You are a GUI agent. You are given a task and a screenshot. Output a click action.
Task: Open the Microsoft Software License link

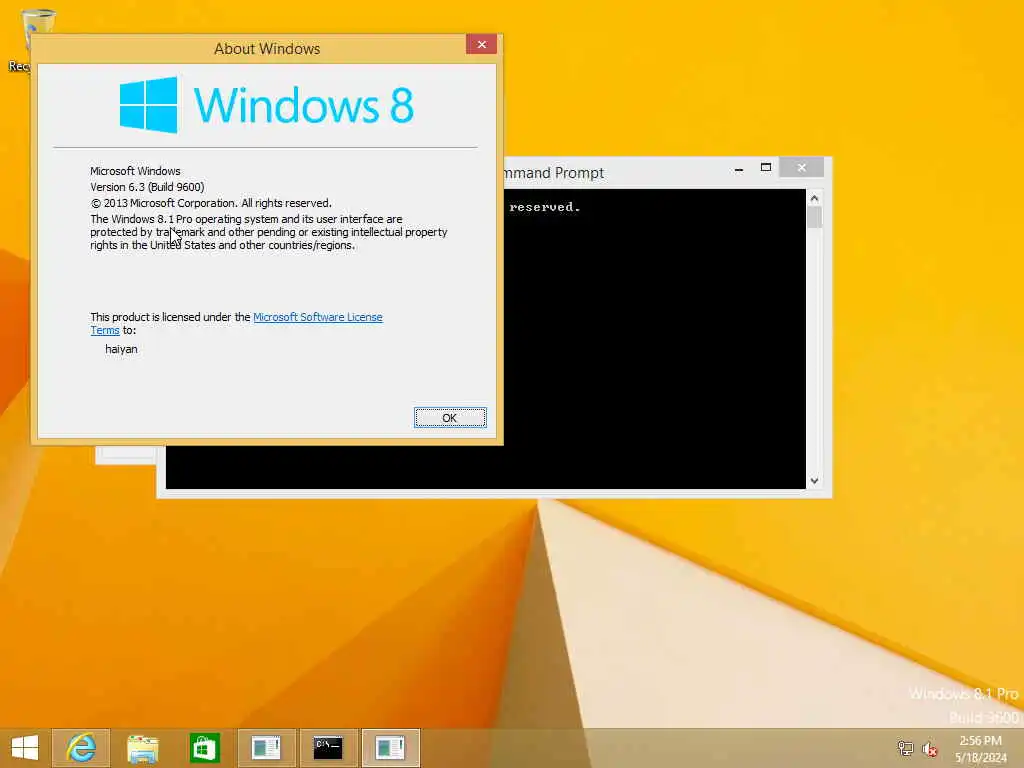pyautogui.click(x=317, y=317)
